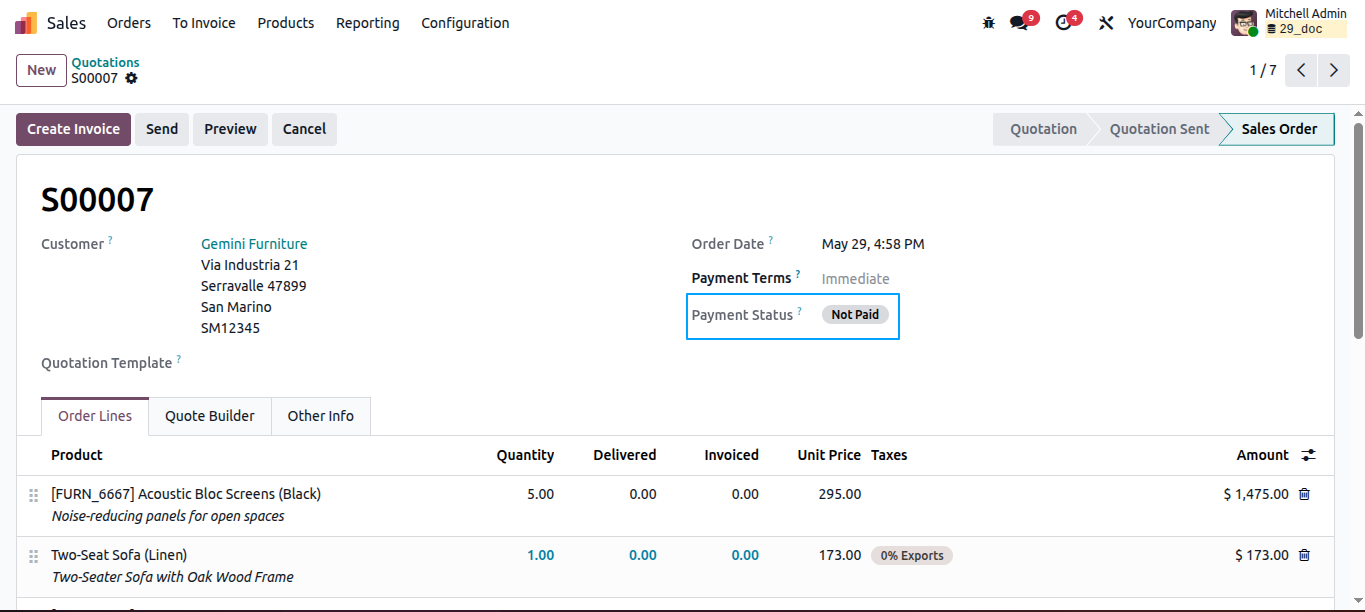Show Order Date help question mark

[x=771, y=240]
